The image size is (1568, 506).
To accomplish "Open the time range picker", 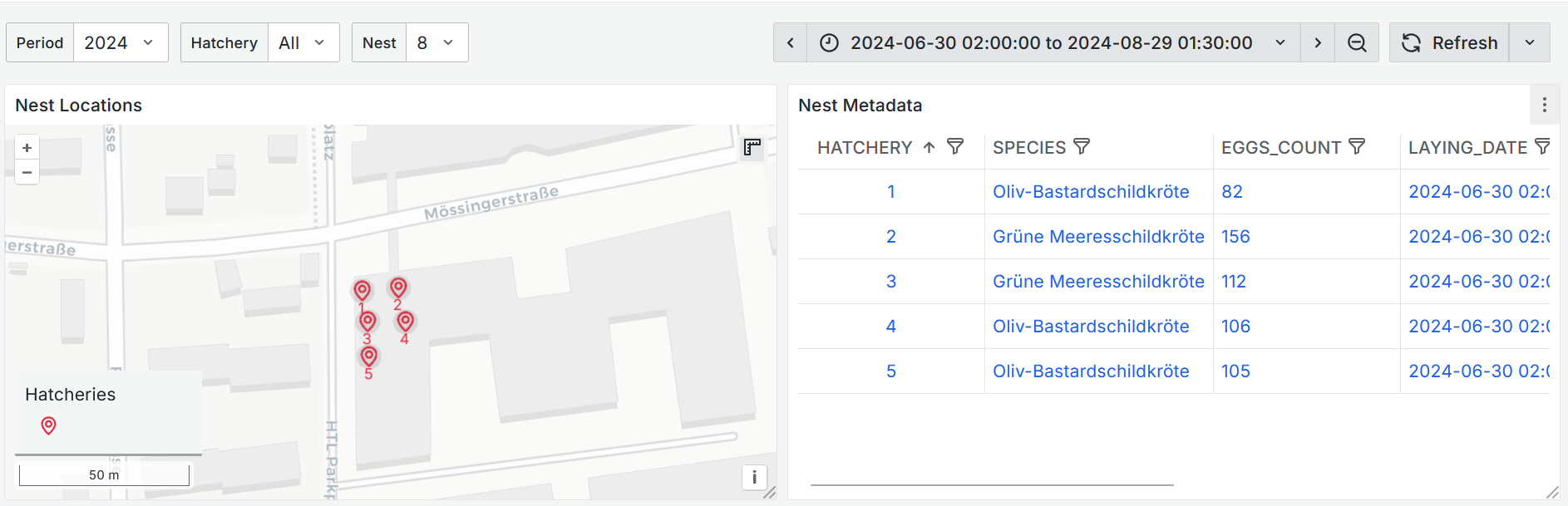I will click(x=1052, y=43).
